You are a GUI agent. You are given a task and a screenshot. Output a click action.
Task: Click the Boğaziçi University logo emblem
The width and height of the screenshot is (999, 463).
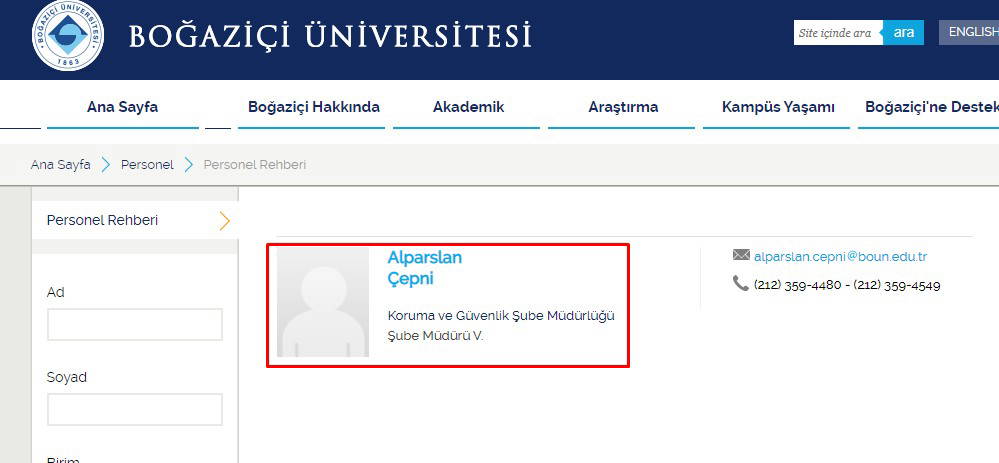pyautogui.click(x=67, y=36)
